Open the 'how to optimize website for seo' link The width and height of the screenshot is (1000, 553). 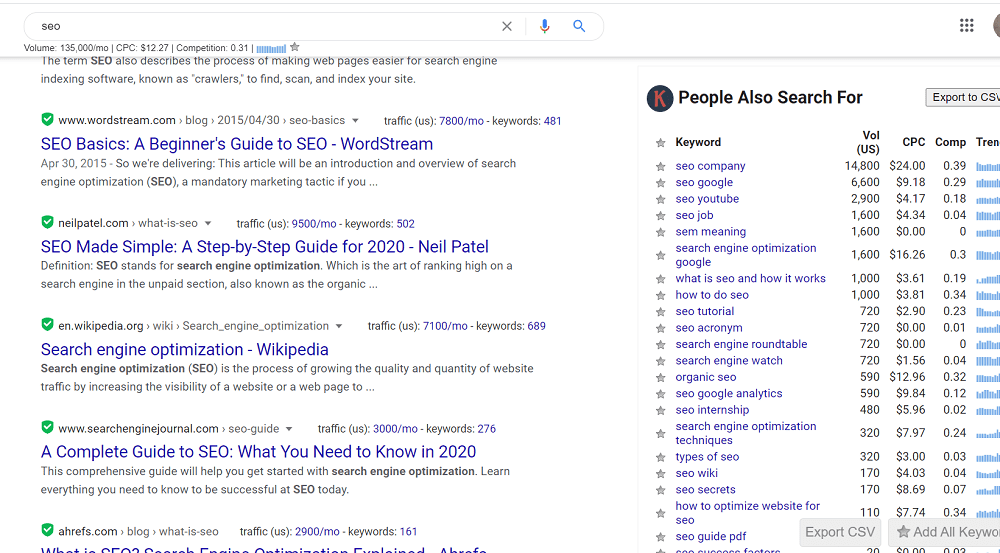point(747,513)
